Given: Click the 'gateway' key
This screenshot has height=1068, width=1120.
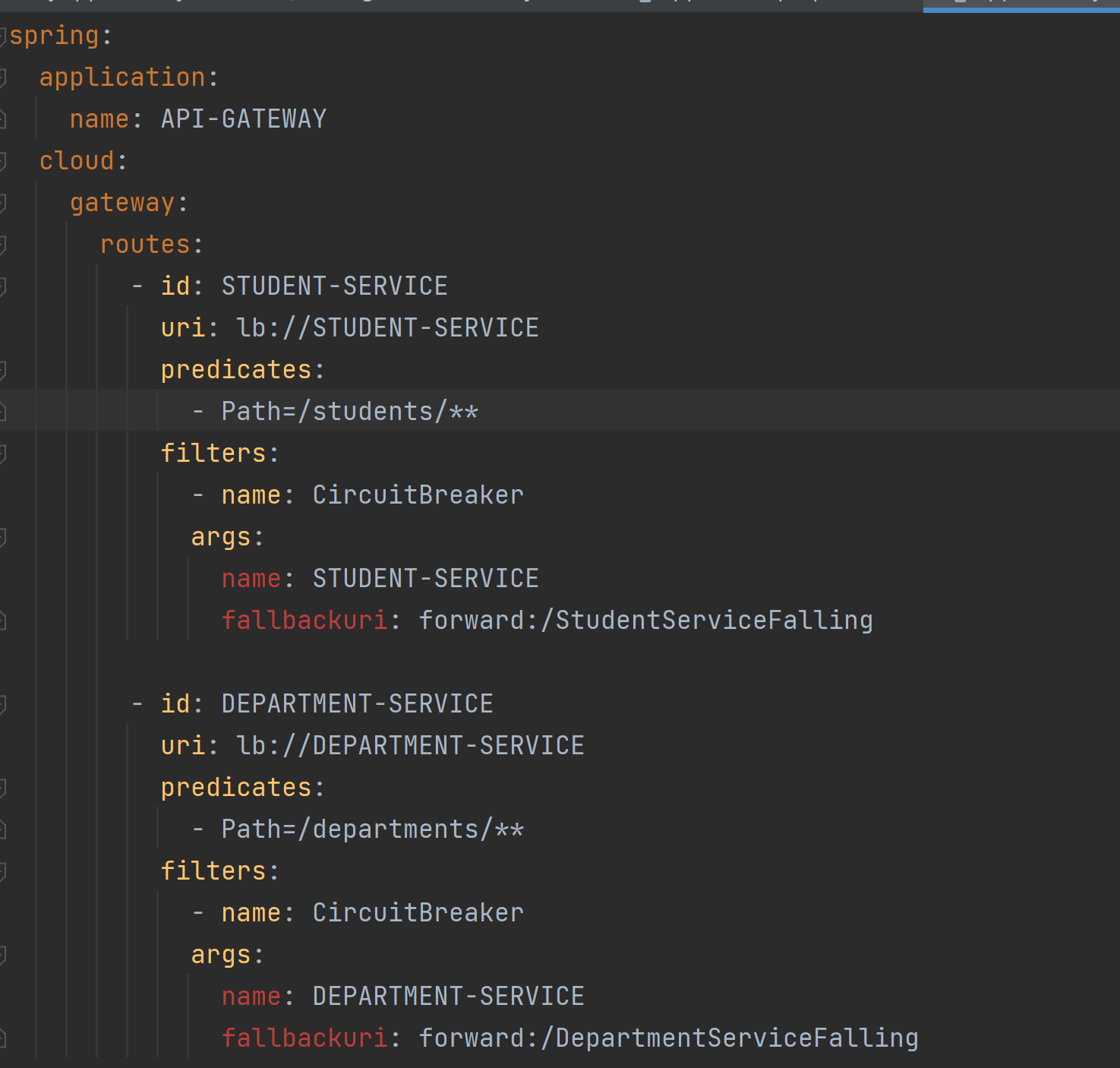Looking at the screenshot, I should tap(122, 204).
